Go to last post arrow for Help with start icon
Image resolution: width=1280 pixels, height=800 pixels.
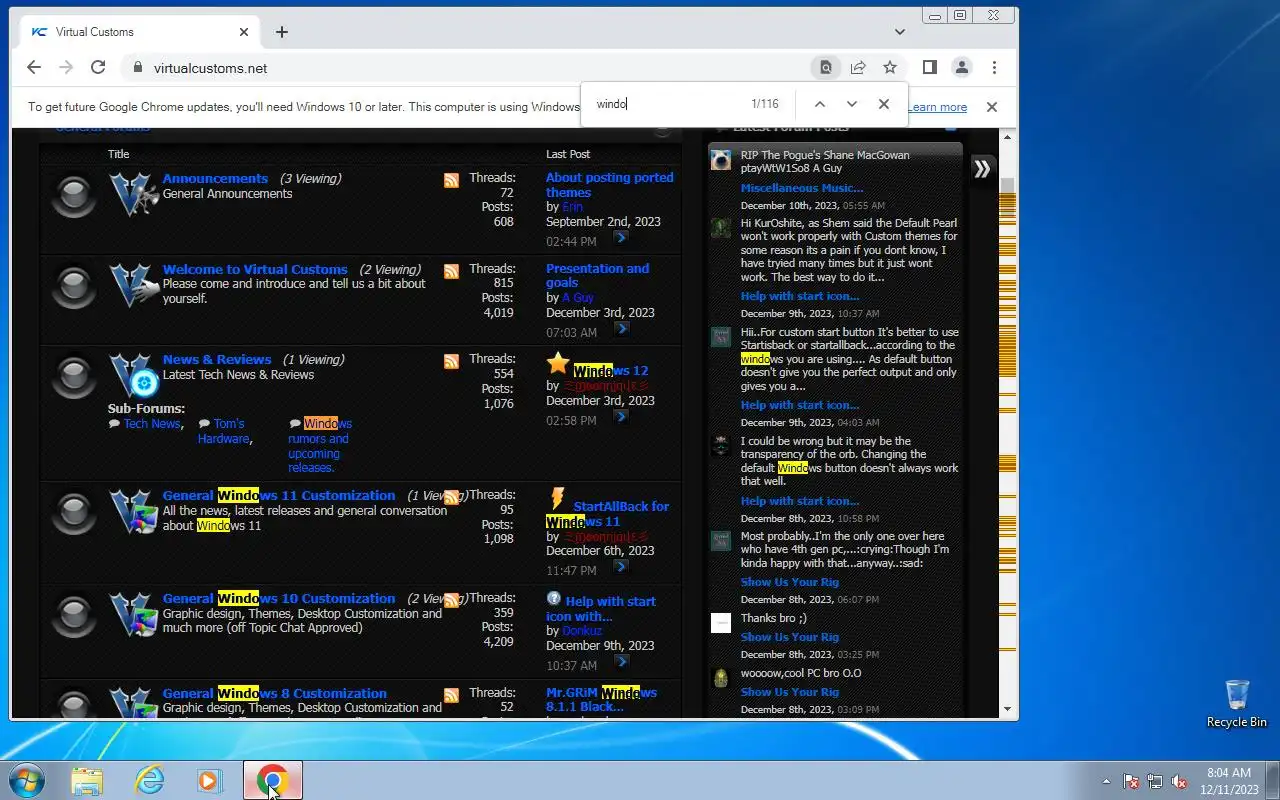621,661
